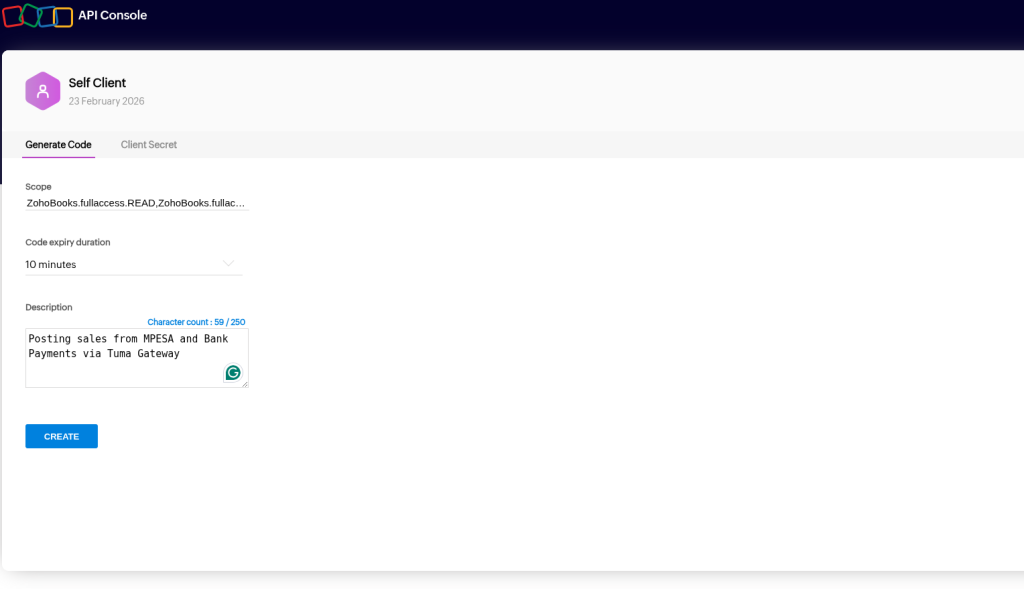
Task: Open the Code expiry duration dropdown arrow
Action: (228, 264)
